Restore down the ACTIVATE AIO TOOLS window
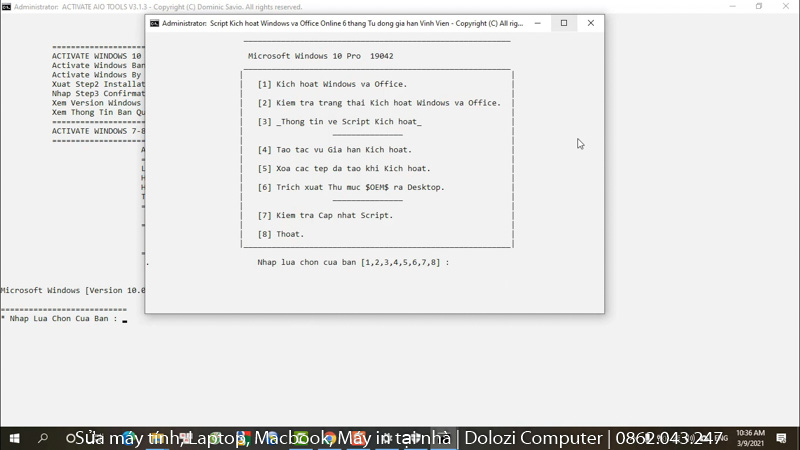The height and width of the screenshot is (450, 800). click(758, 6)
